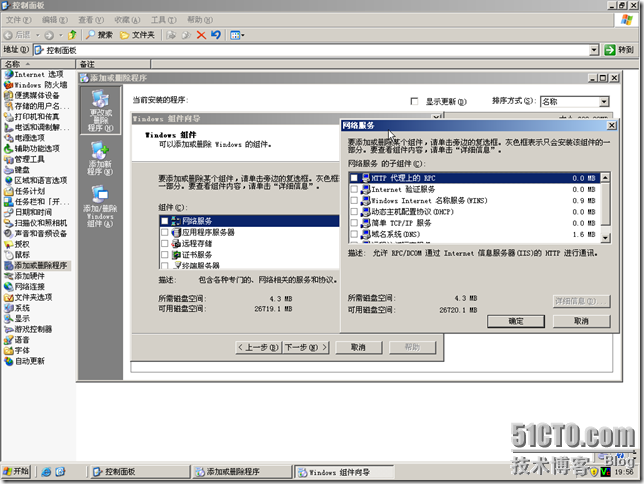The width and height of the screenshot is (644, 484).
Task: Check 简单 TCP/IP 服务 checkbox
Action: pos(354,223)
